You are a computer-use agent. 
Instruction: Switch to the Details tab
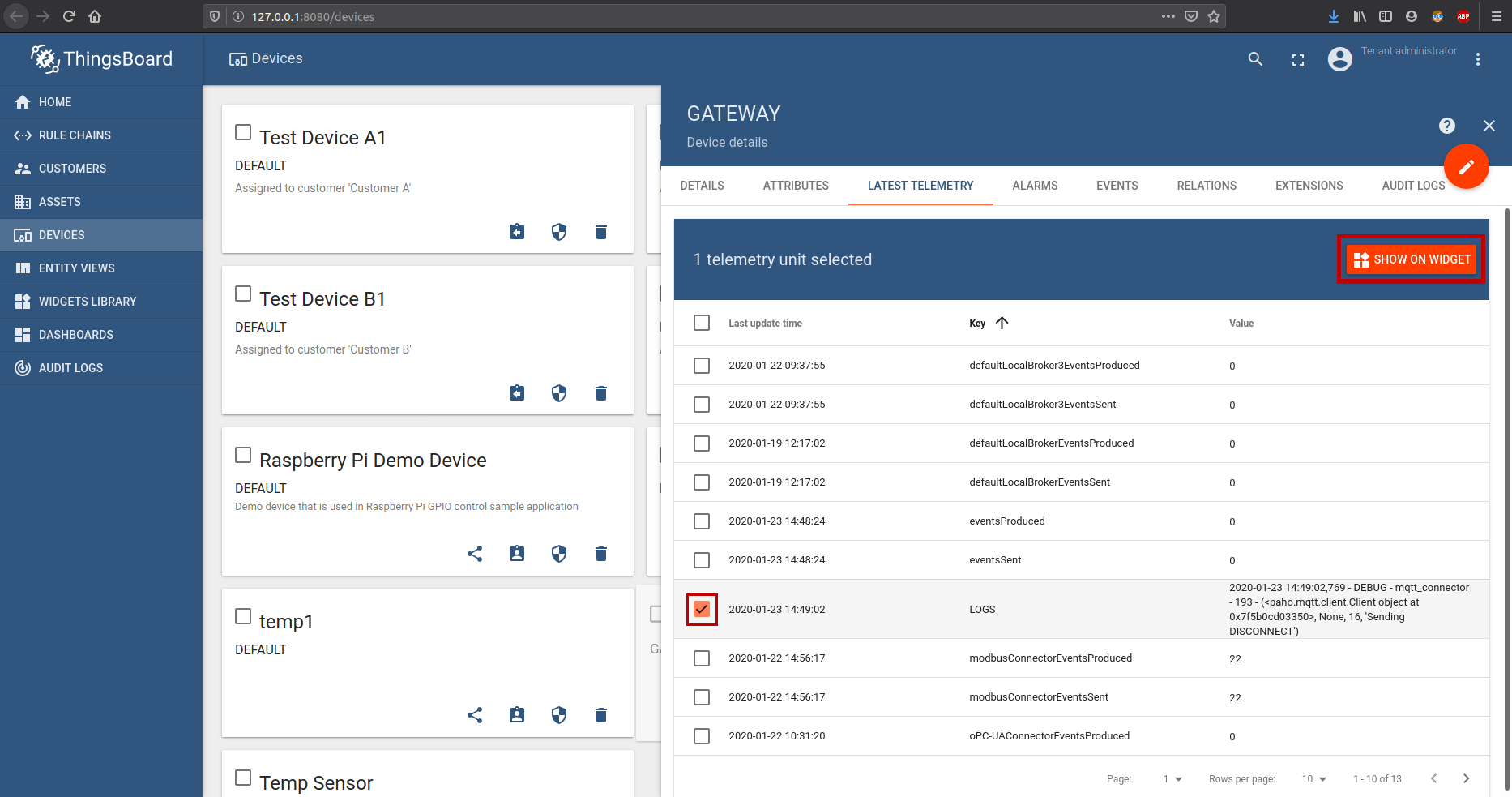tap(703, 186)
